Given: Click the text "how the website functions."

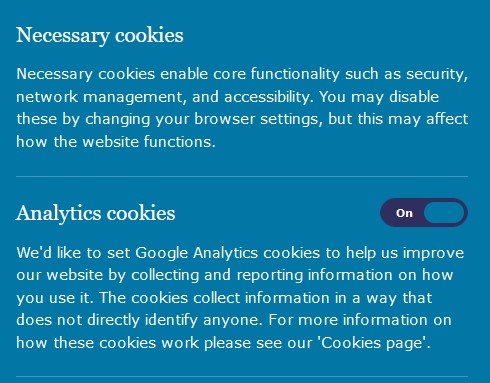Looking at the screenshot, I should point(116,142).
